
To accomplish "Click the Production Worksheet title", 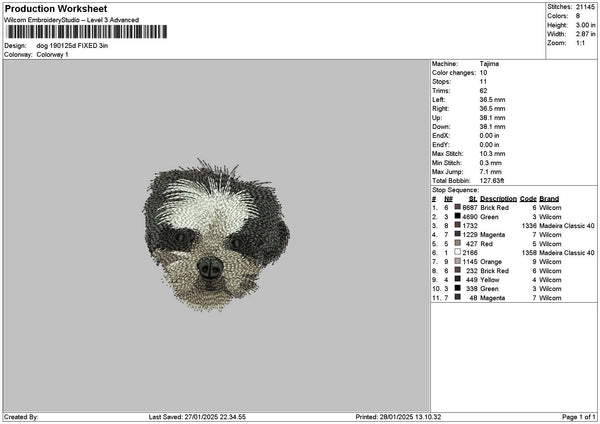I will pos(56,8).
